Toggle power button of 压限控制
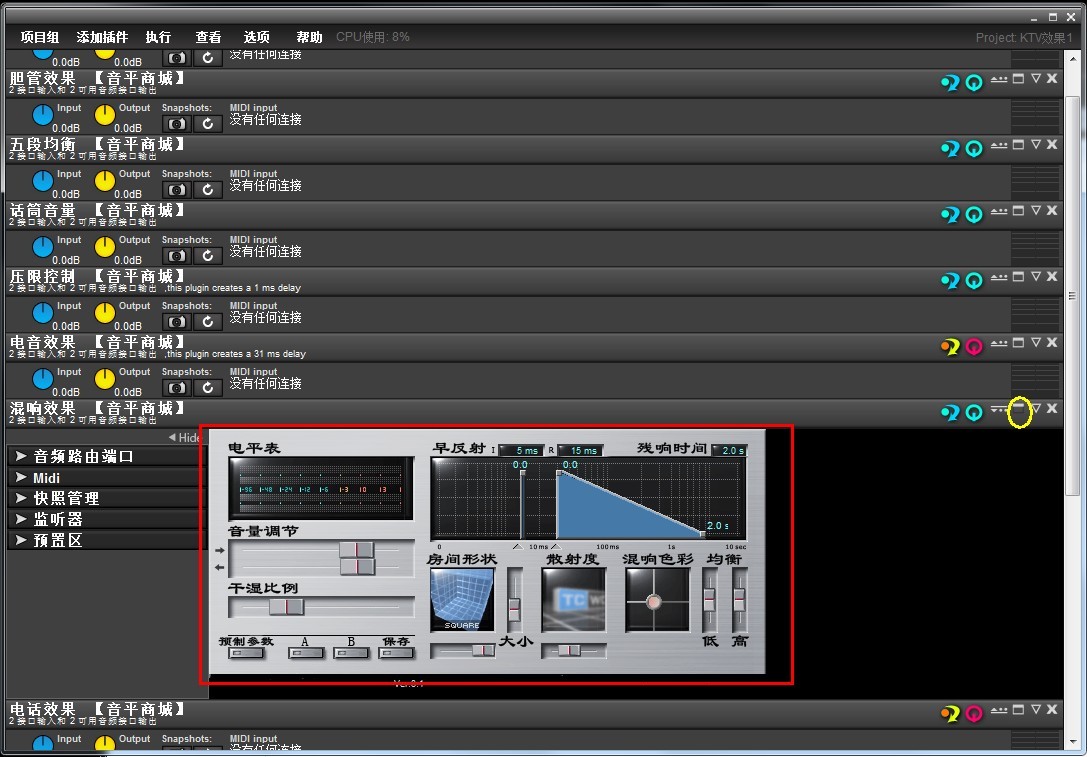Image resolution: width=1087 pixels, height=757 pixels. click(x=974, y=281)
